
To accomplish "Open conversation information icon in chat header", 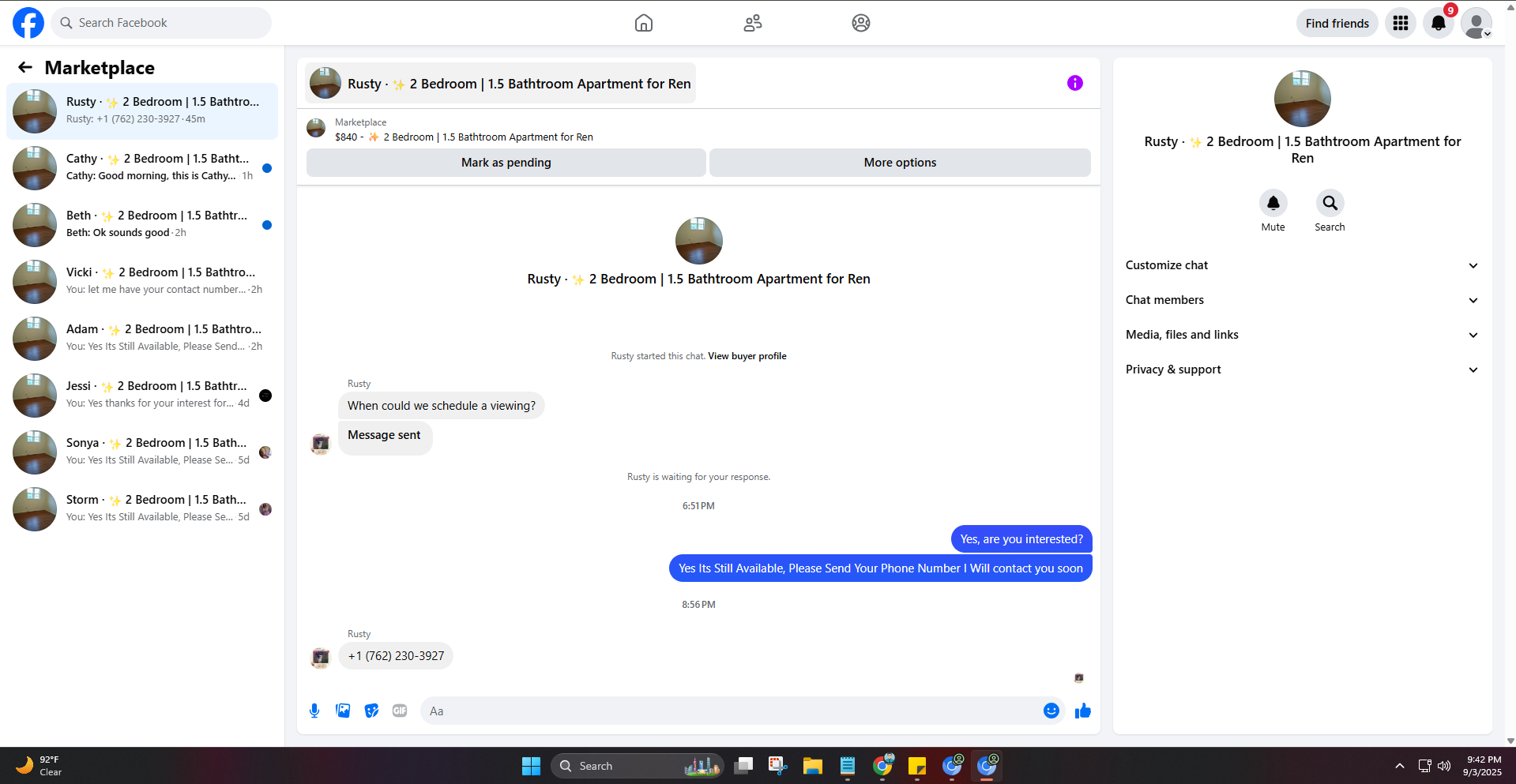I will (x=1075, y=83).
